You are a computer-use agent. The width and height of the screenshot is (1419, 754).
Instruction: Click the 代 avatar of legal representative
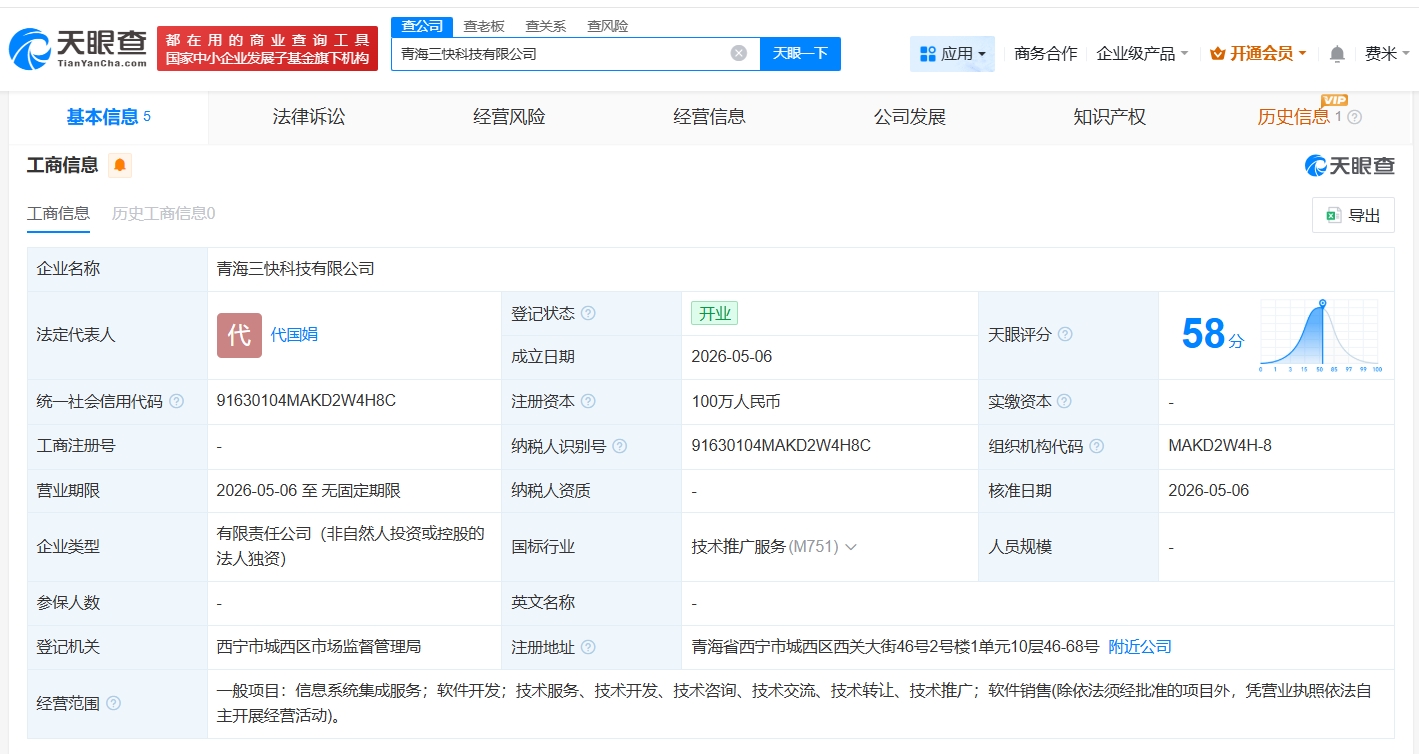(x=239, y=335)
